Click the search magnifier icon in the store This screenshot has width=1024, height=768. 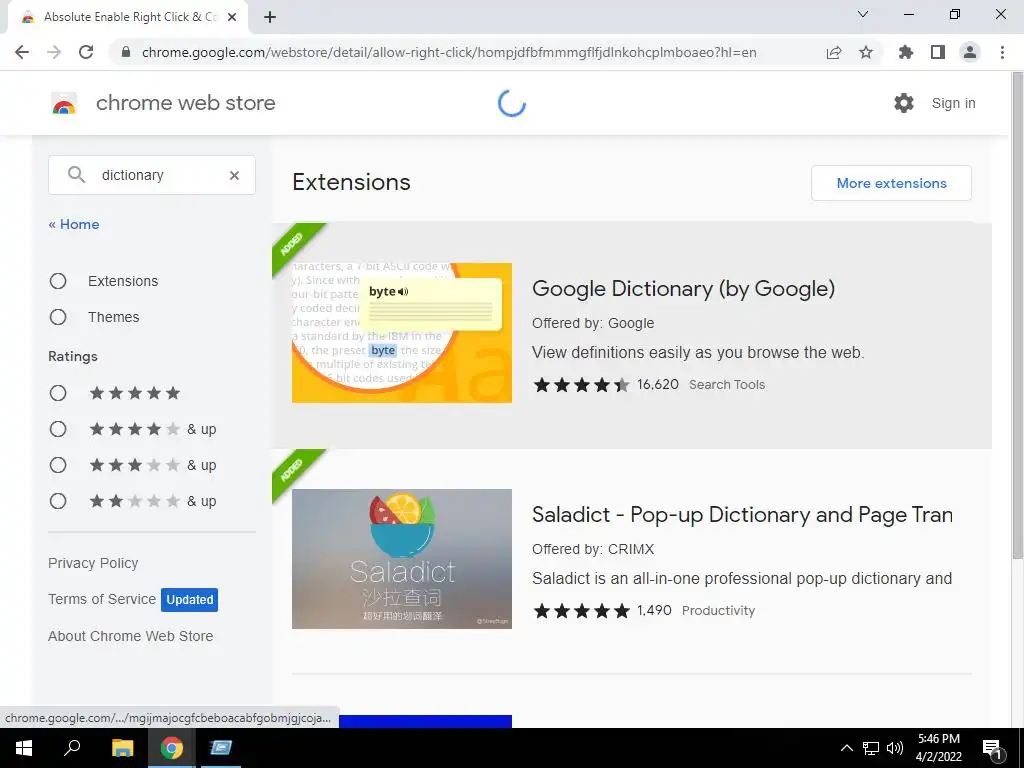(76, 174)
